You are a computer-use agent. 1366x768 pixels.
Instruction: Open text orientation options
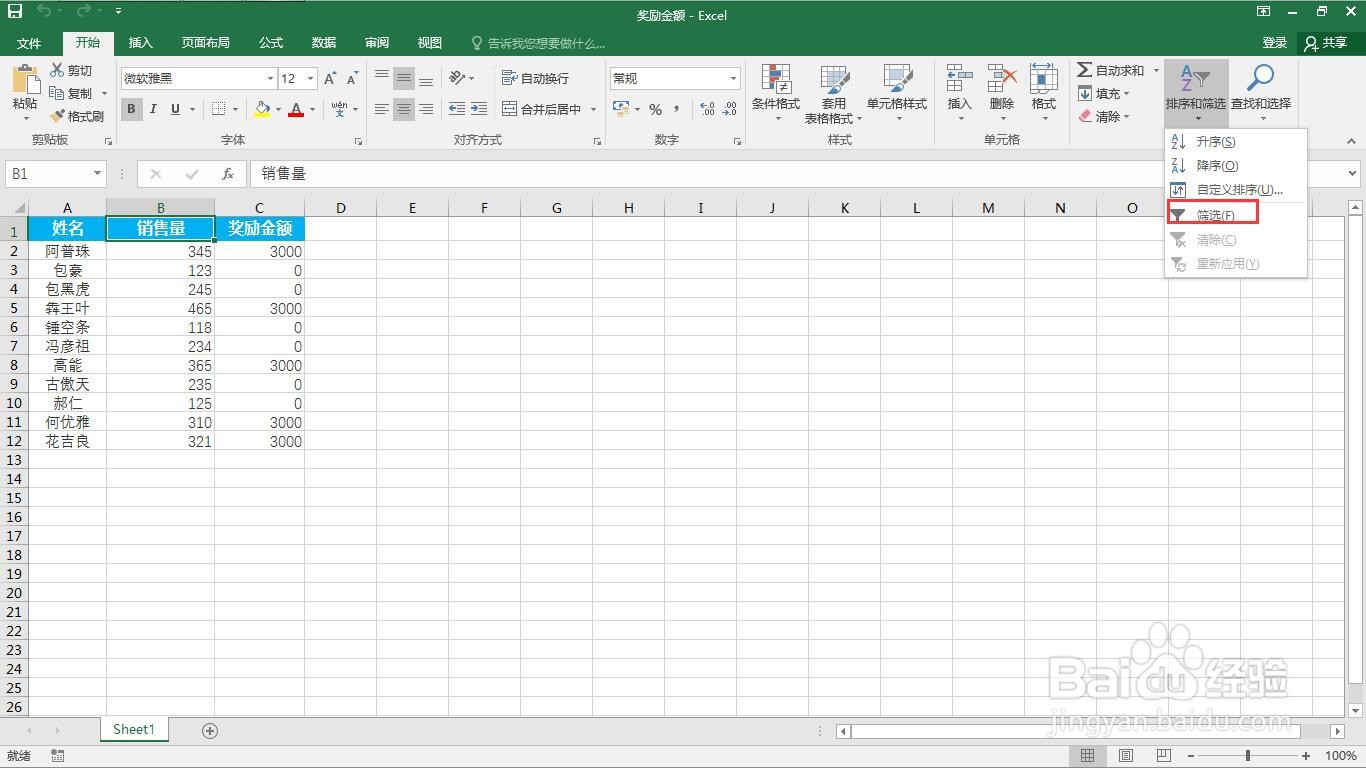[461, 78]
